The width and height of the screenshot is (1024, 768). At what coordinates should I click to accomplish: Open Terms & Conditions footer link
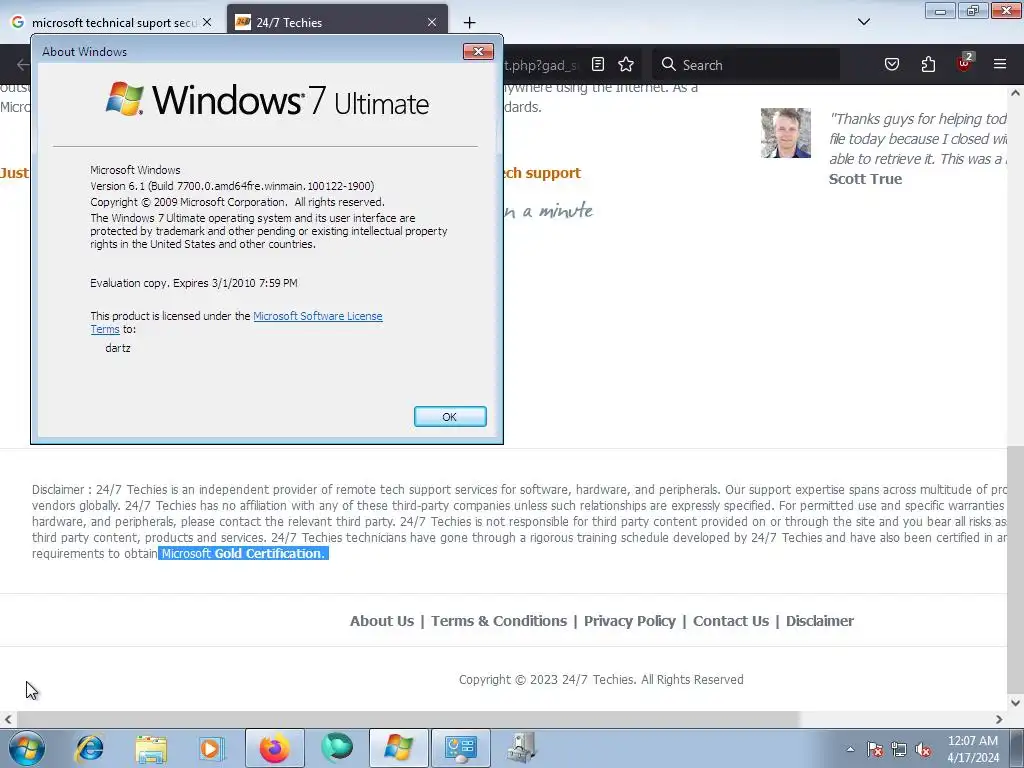(499, 621)
